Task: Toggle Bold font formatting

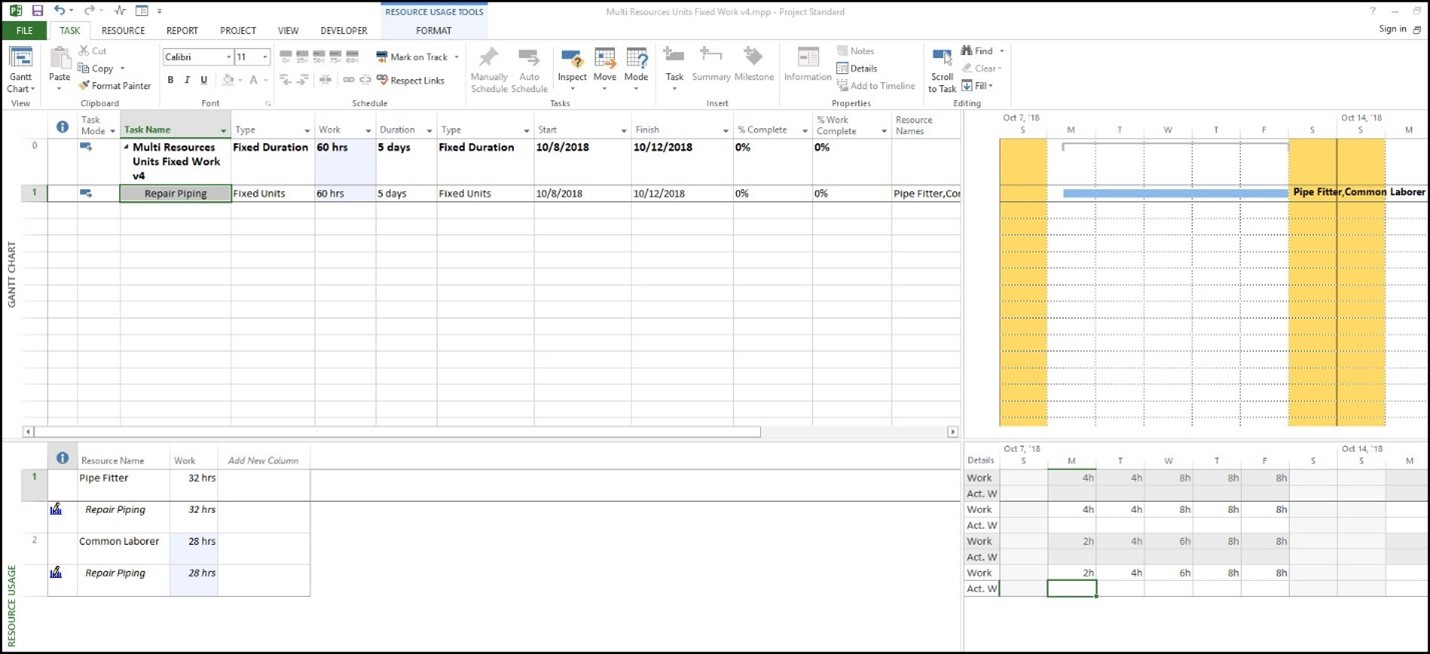Action: [170, 80]
